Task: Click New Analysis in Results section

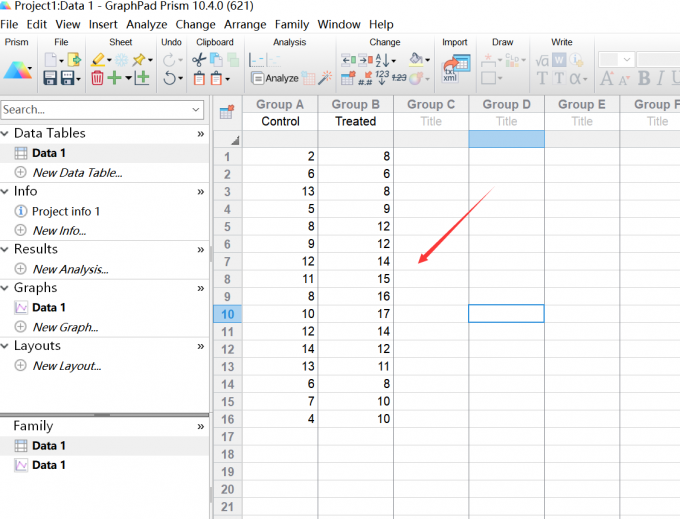Action: point(70,269)
